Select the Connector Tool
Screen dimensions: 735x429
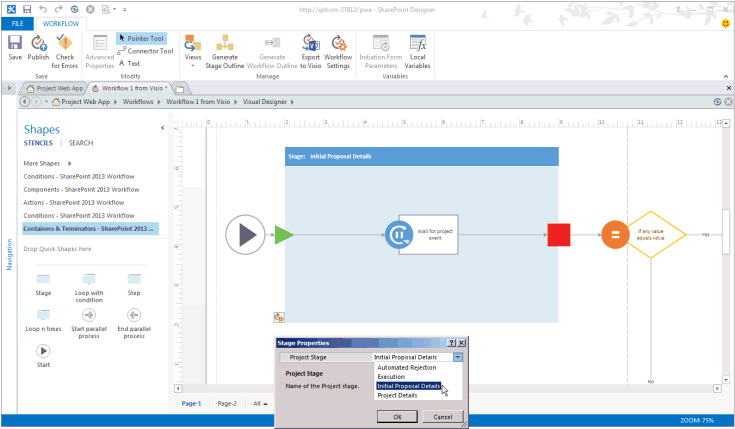pos(145,51)
